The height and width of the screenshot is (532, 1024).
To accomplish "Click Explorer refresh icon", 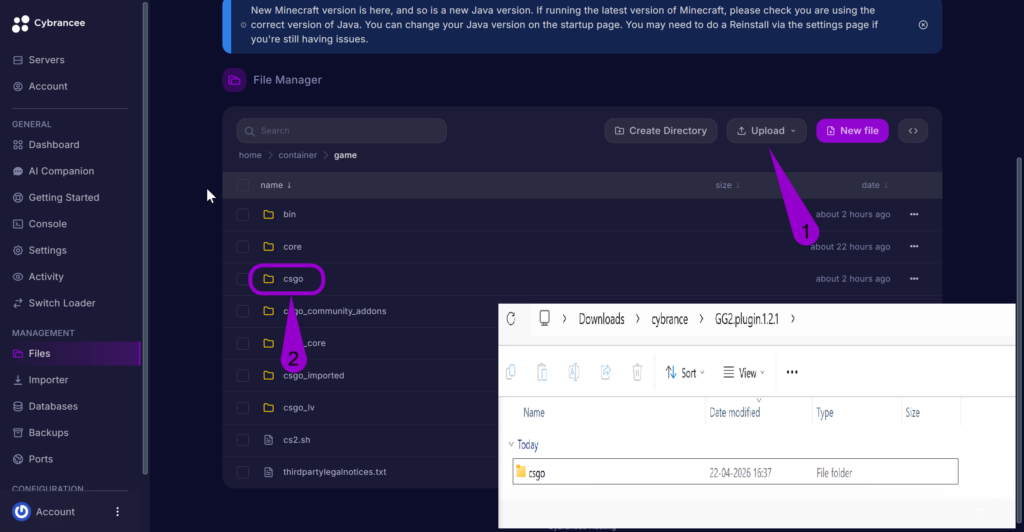I will 511,319.
